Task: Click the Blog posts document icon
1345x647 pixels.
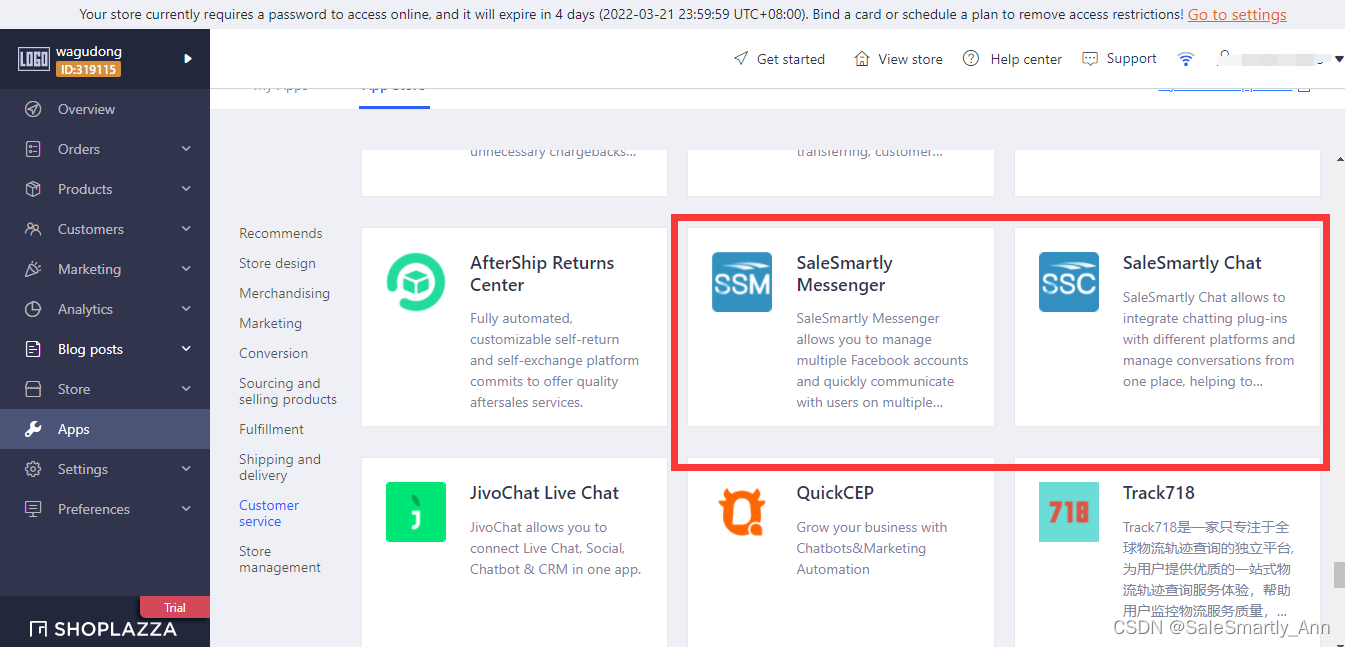Action: click(x=33, y=349)
